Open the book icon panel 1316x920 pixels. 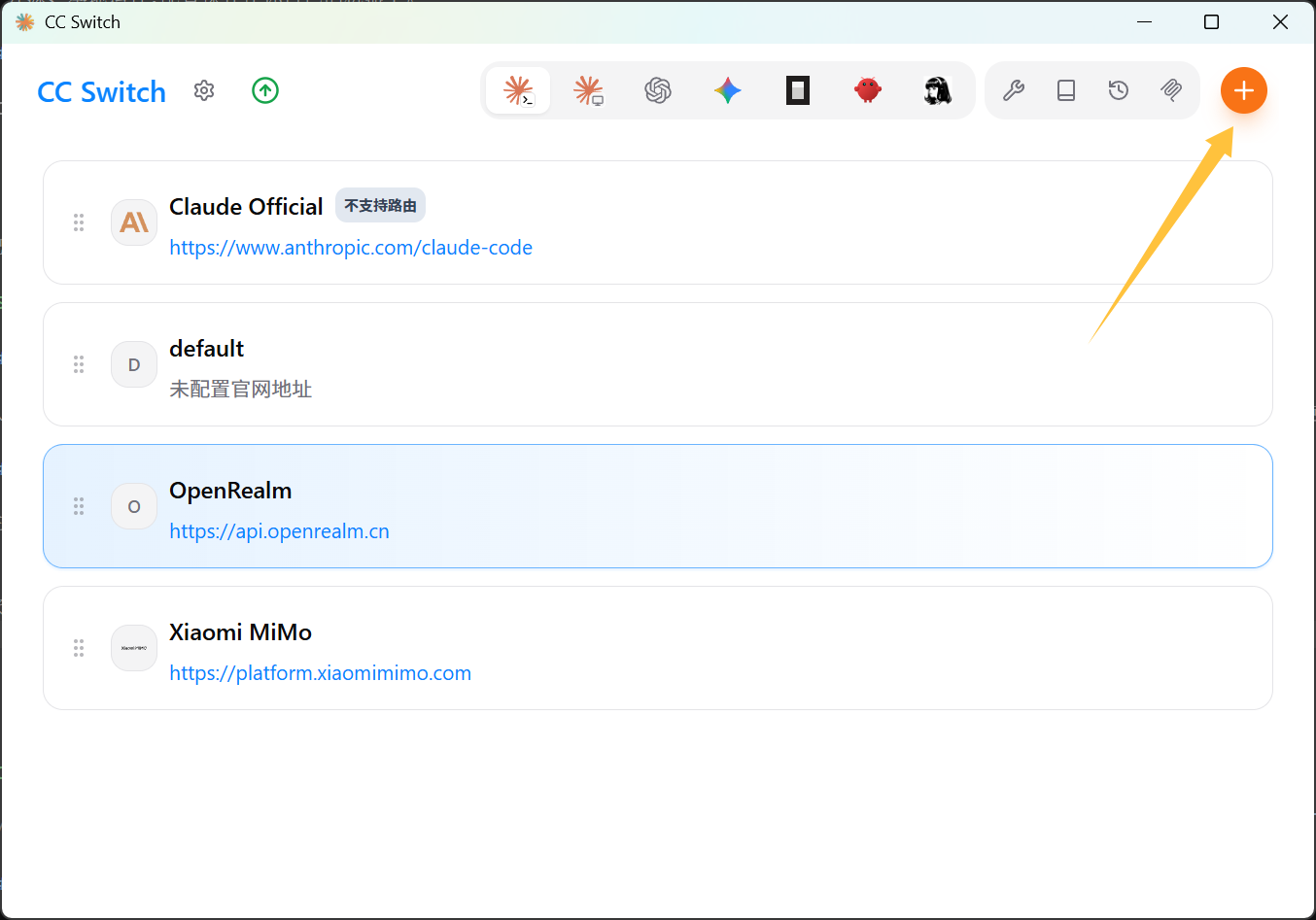coord(1066,90)
